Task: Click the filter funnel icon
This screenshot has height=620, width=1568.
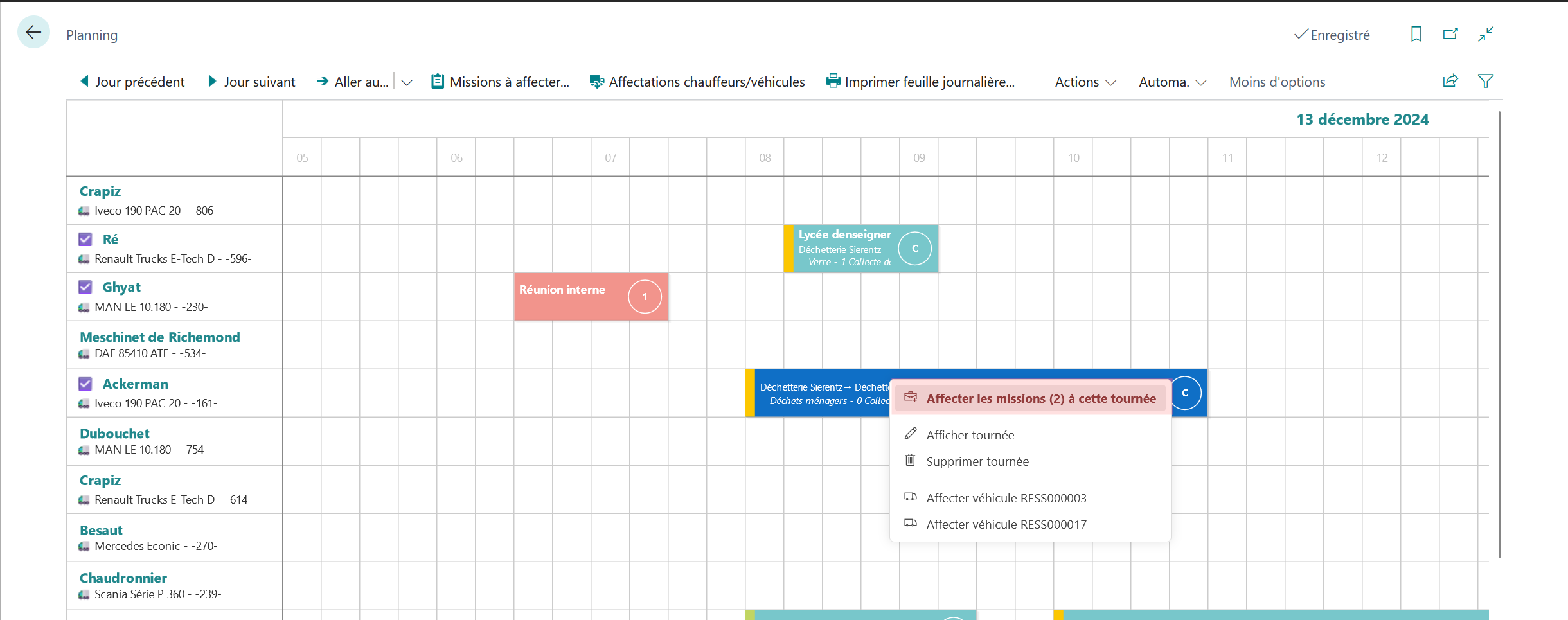Action: 1485,81
